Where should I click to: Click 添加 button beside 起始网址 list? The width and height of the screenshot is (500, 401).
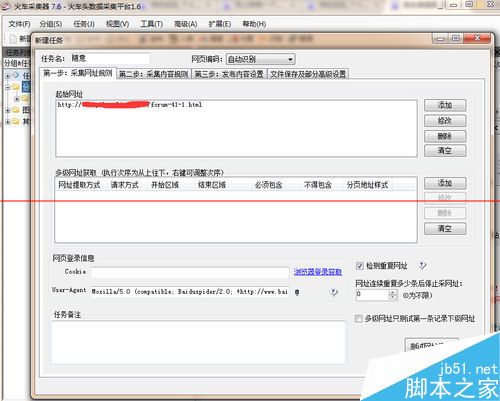(445, 105)
